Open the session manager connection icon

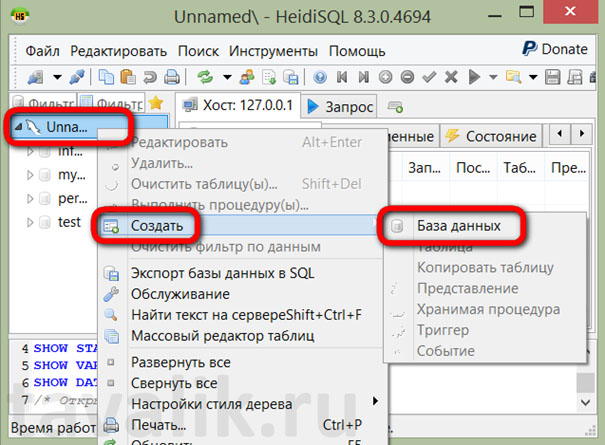[35, 77]
